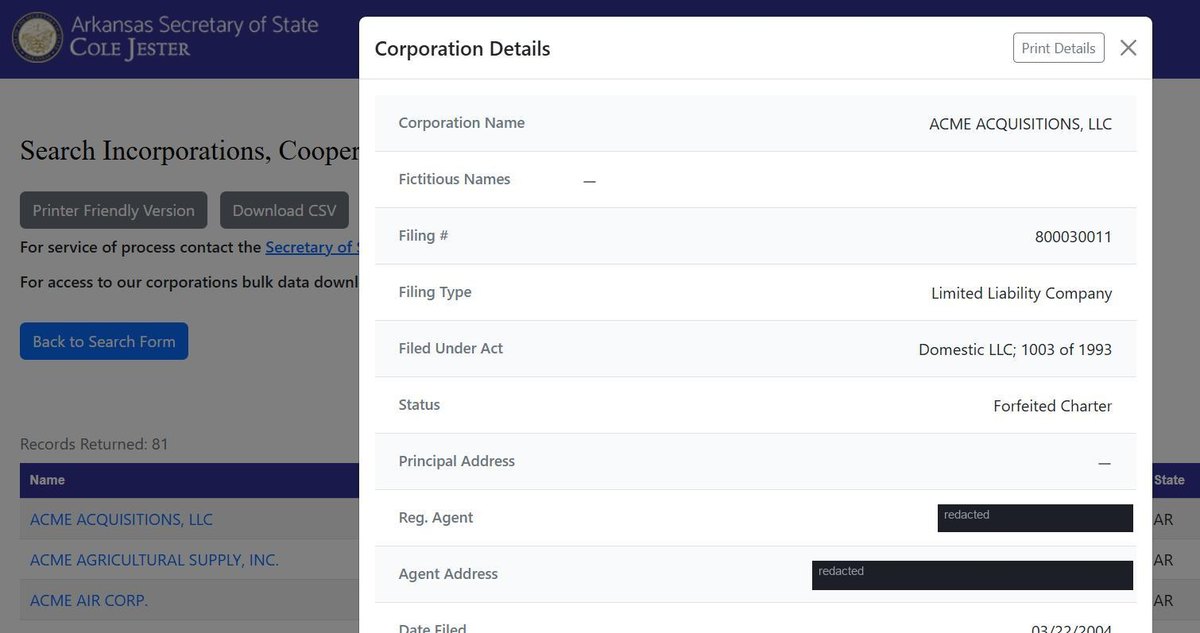Click the Print Details button

tap(1058, 48)
